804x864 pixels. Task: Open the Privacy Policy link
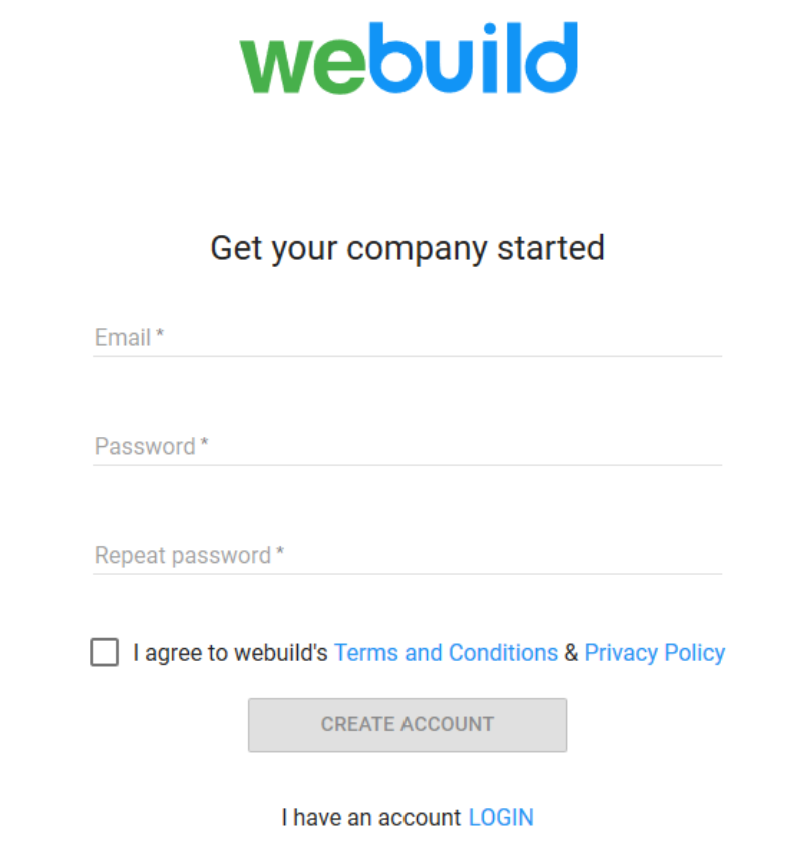[x=655, y=653]
